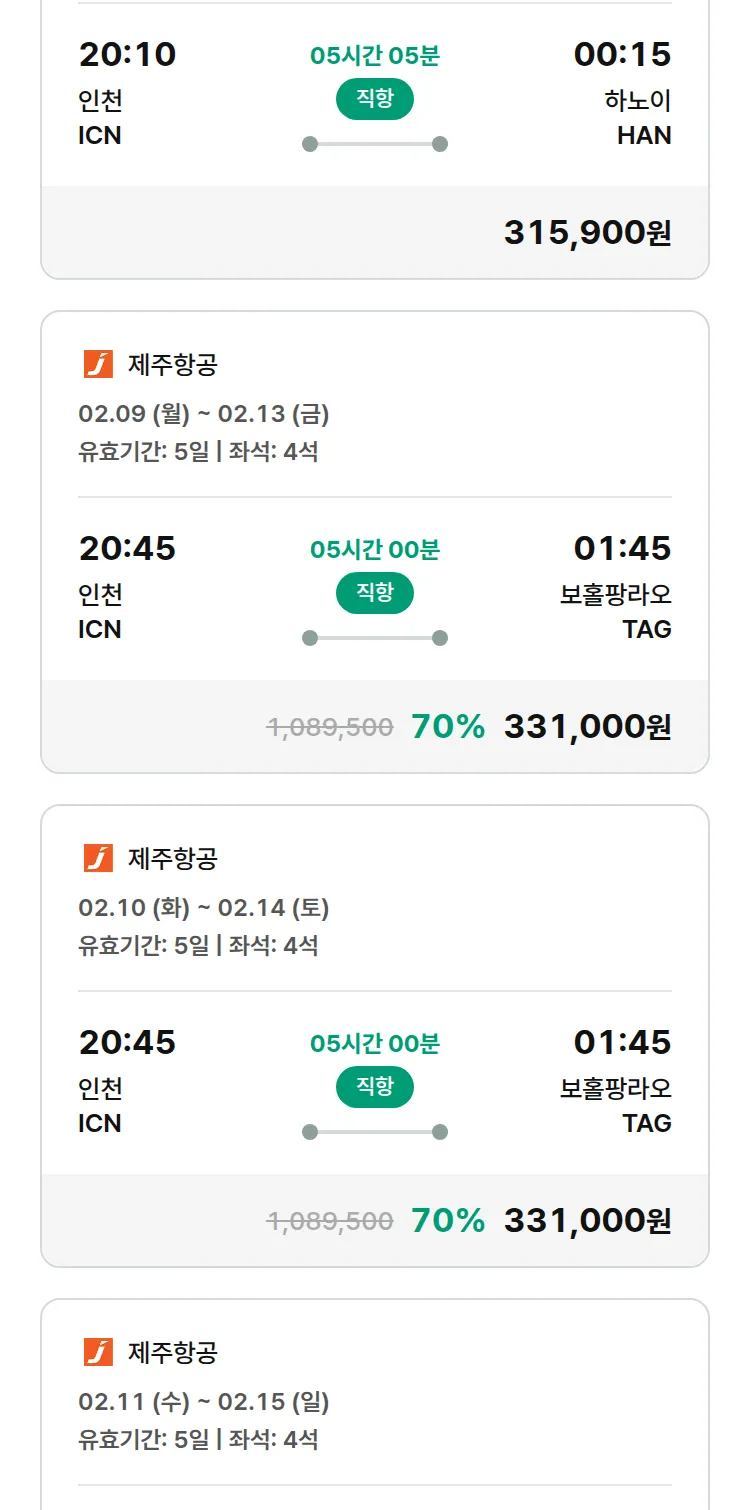
Task: Tap the 직항 badge on 02.09 flight
Action: click(x=375, y=593)
